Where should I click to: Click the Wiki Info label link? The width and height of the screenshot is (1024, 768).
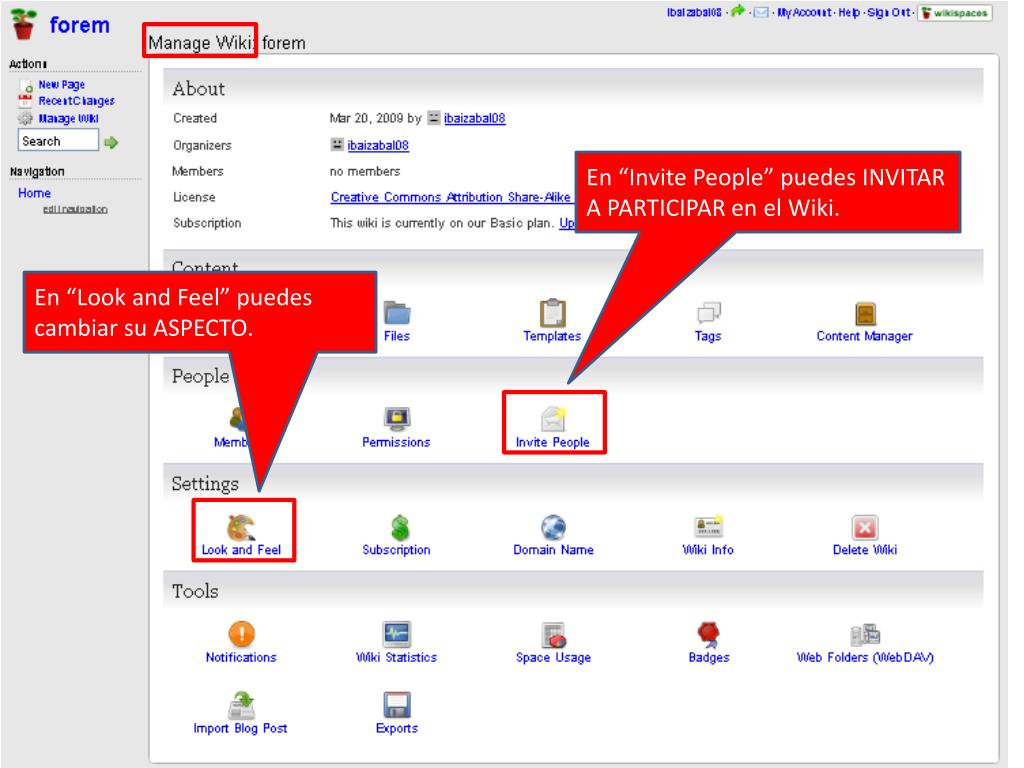pos(708,550)
